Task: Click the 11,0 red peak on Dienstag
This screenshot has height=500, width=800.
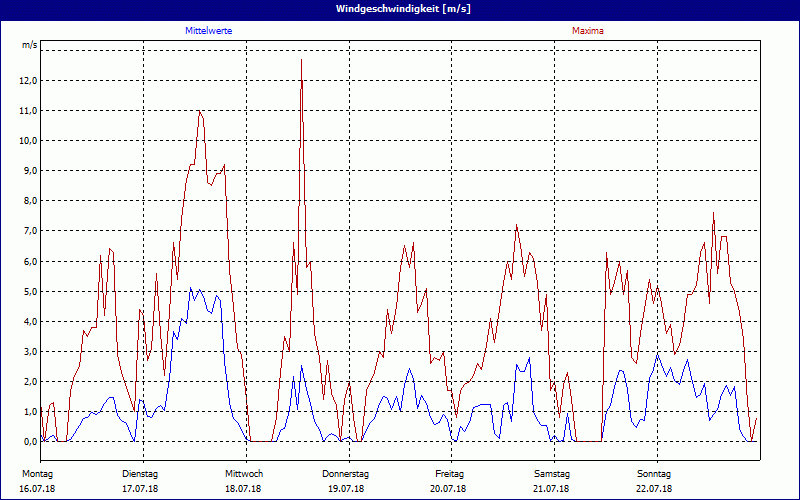Action: (200, 111)
